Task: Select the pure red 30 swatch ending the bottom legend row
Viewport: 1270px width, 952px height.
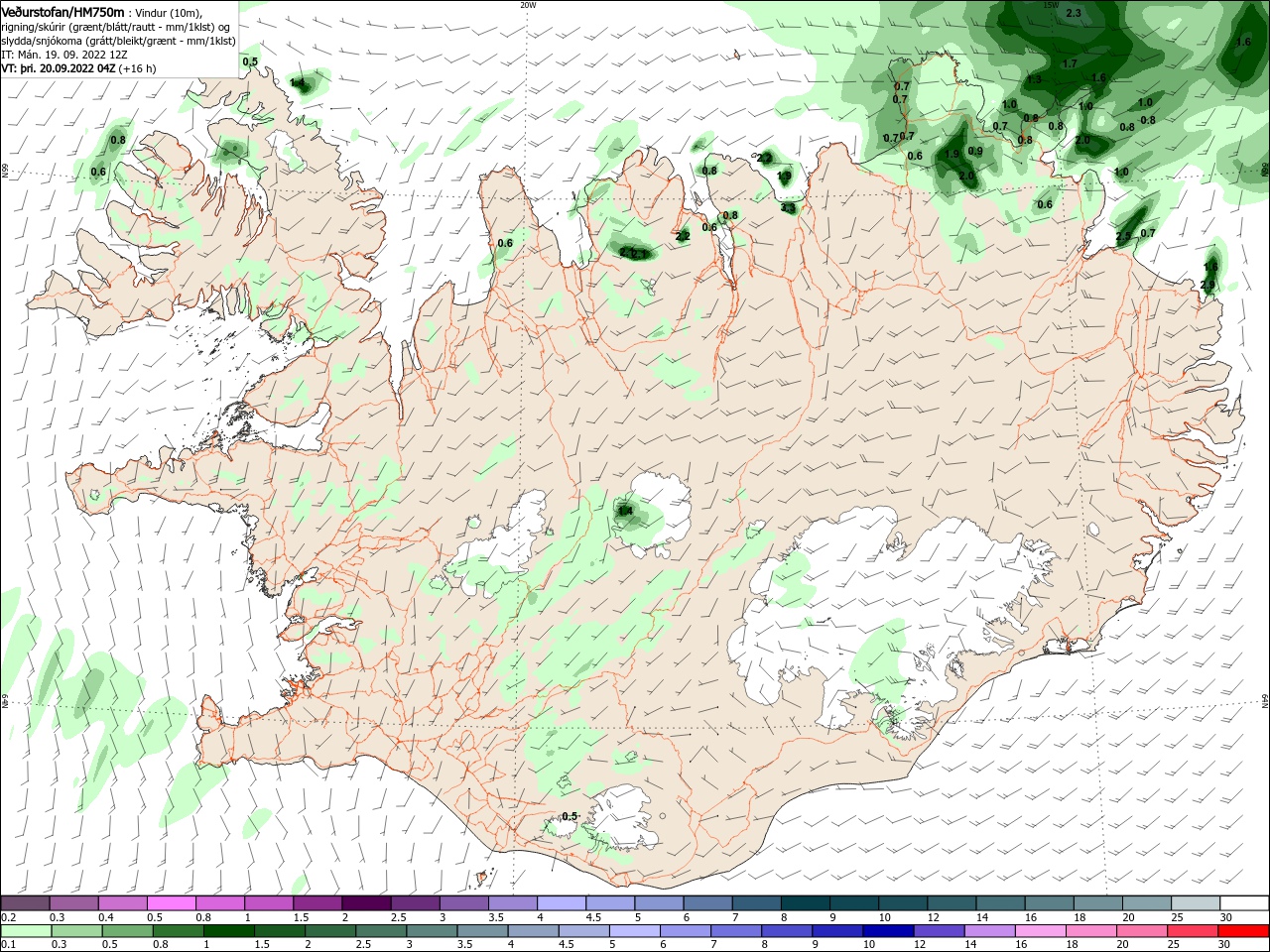Action: (x=1243, y=931)
